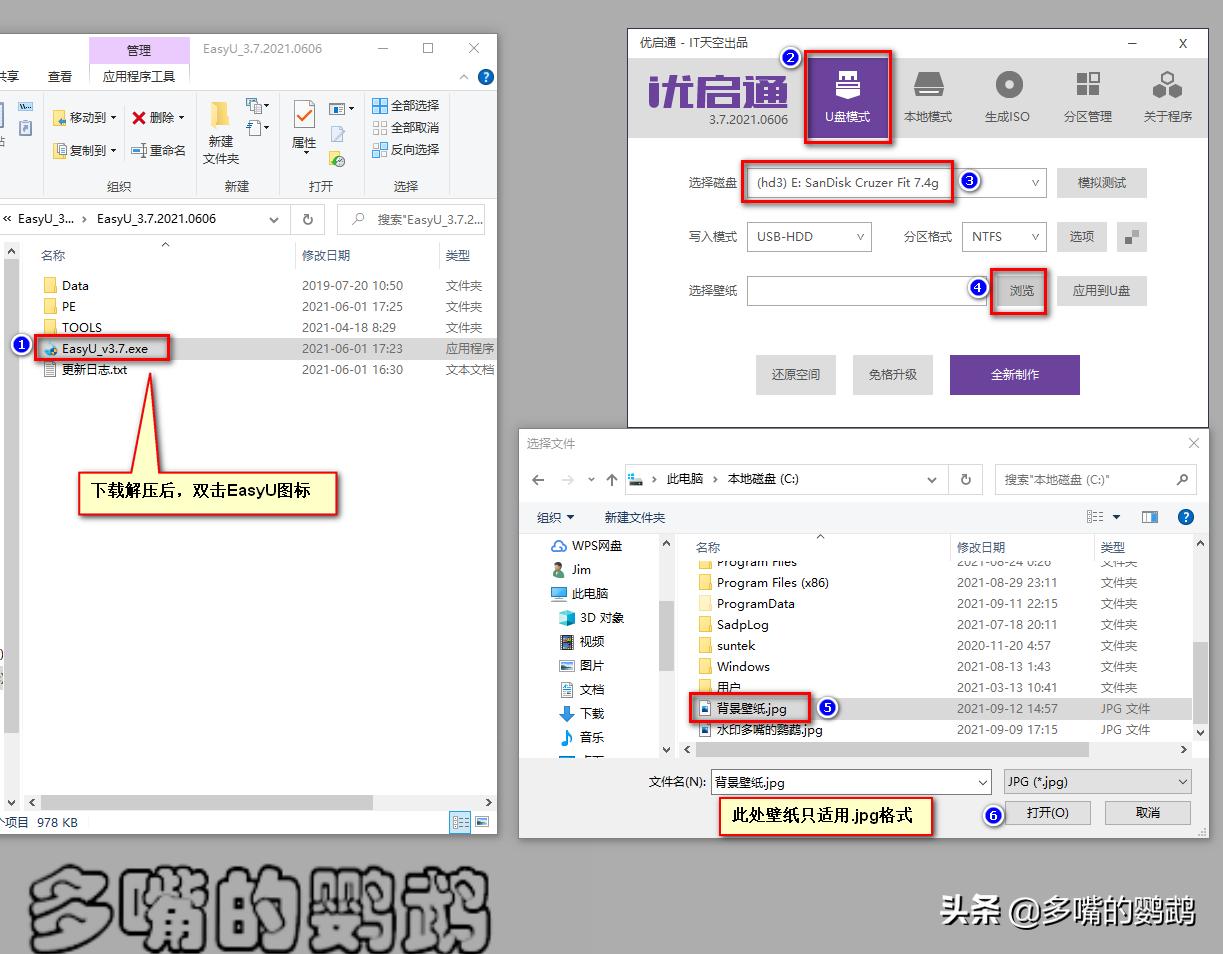1223x954 pixels.
Task: Click the 属性 ribbon icon
Action: click(x=304, y=126)
